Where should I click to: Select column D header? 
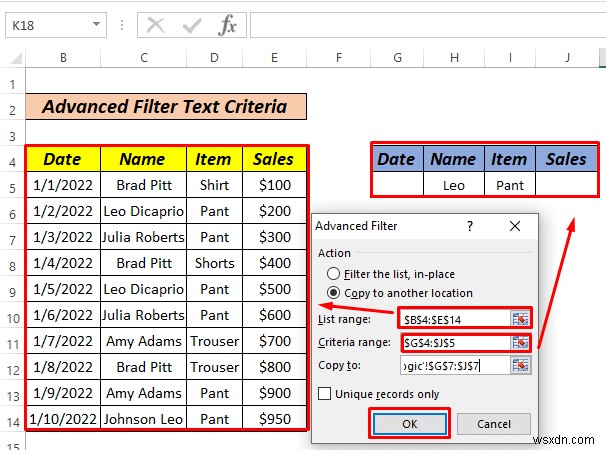(x=214, y=58)
